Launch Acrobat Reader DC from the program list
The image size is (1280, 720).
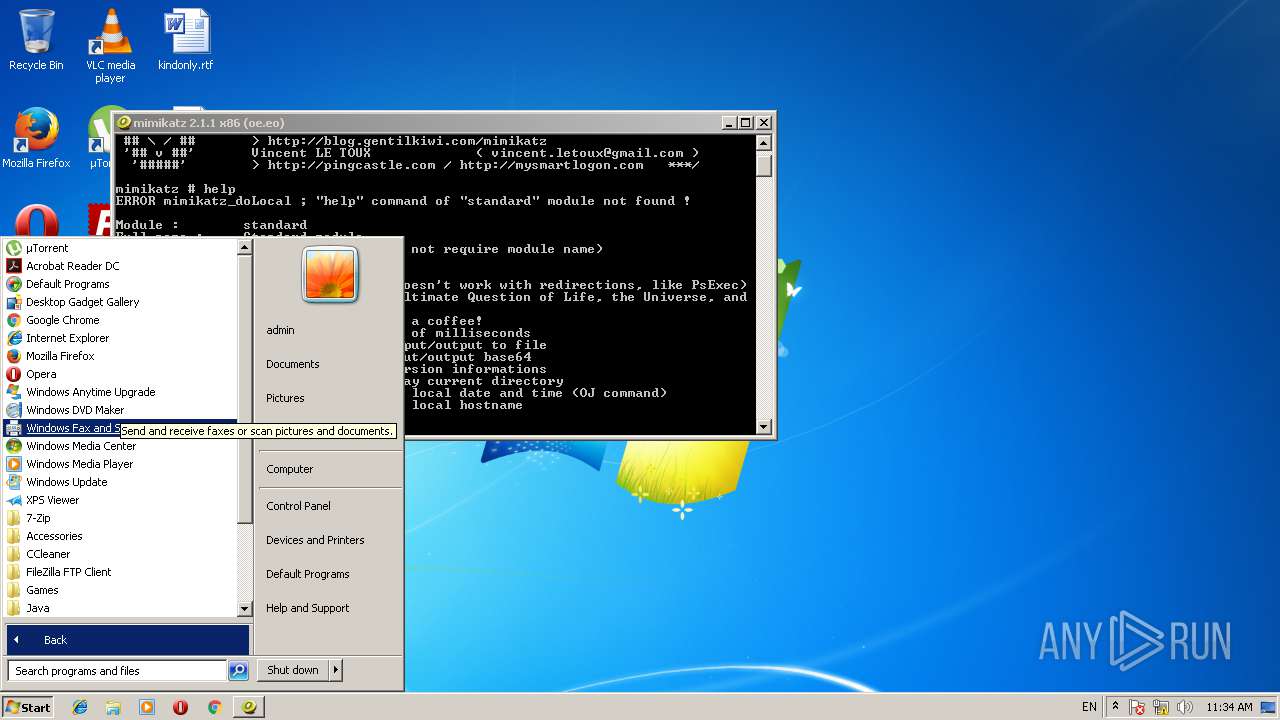click(x=120, y=266)
